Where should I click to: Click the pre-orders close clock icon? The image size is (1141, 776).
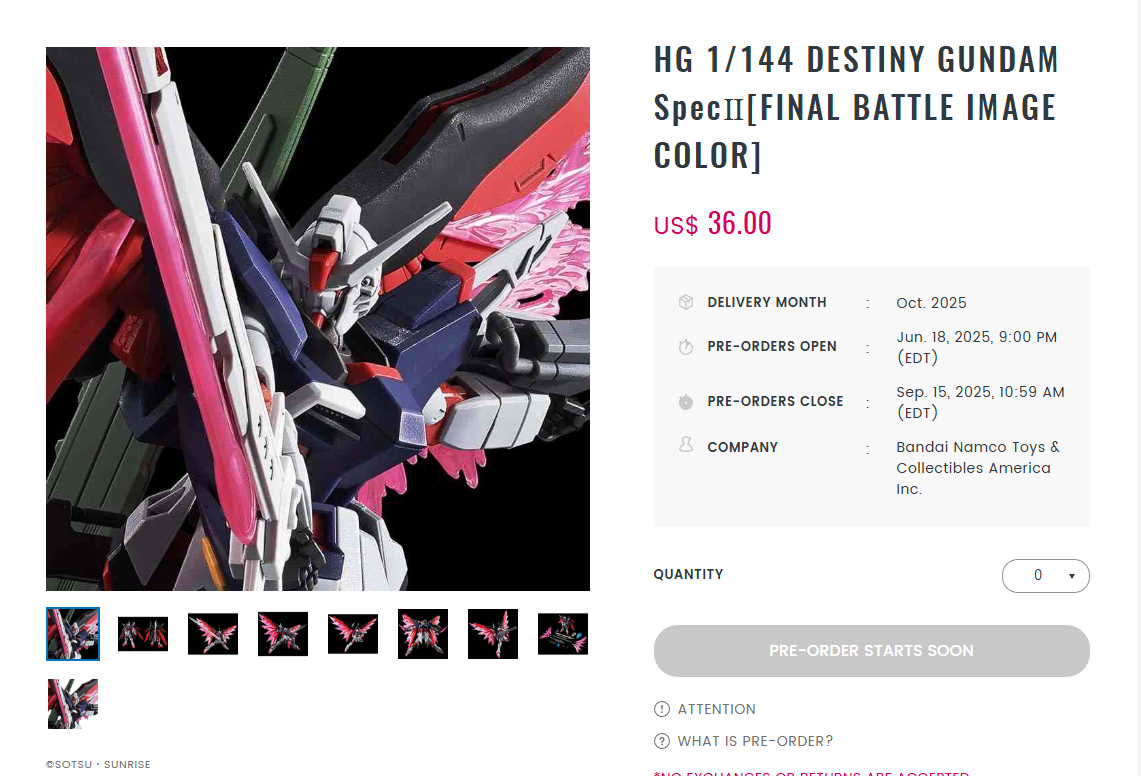point(685,401)
